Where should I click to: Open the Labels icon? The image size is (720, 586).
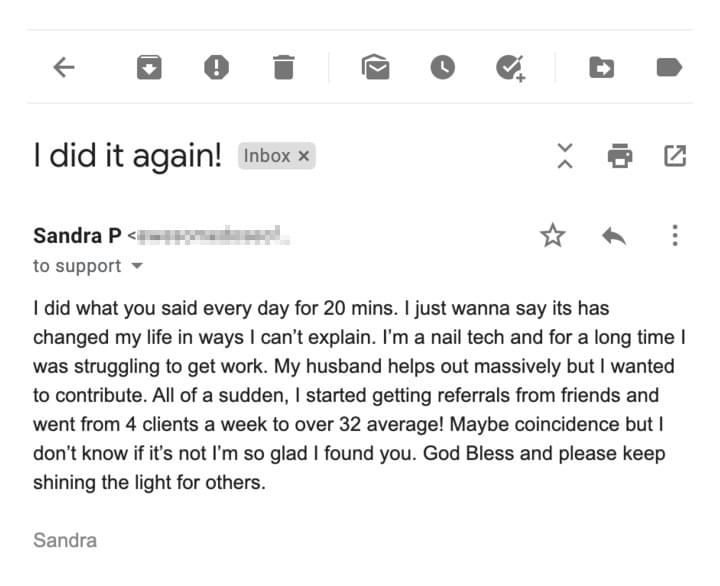click(x=669, y=68)
